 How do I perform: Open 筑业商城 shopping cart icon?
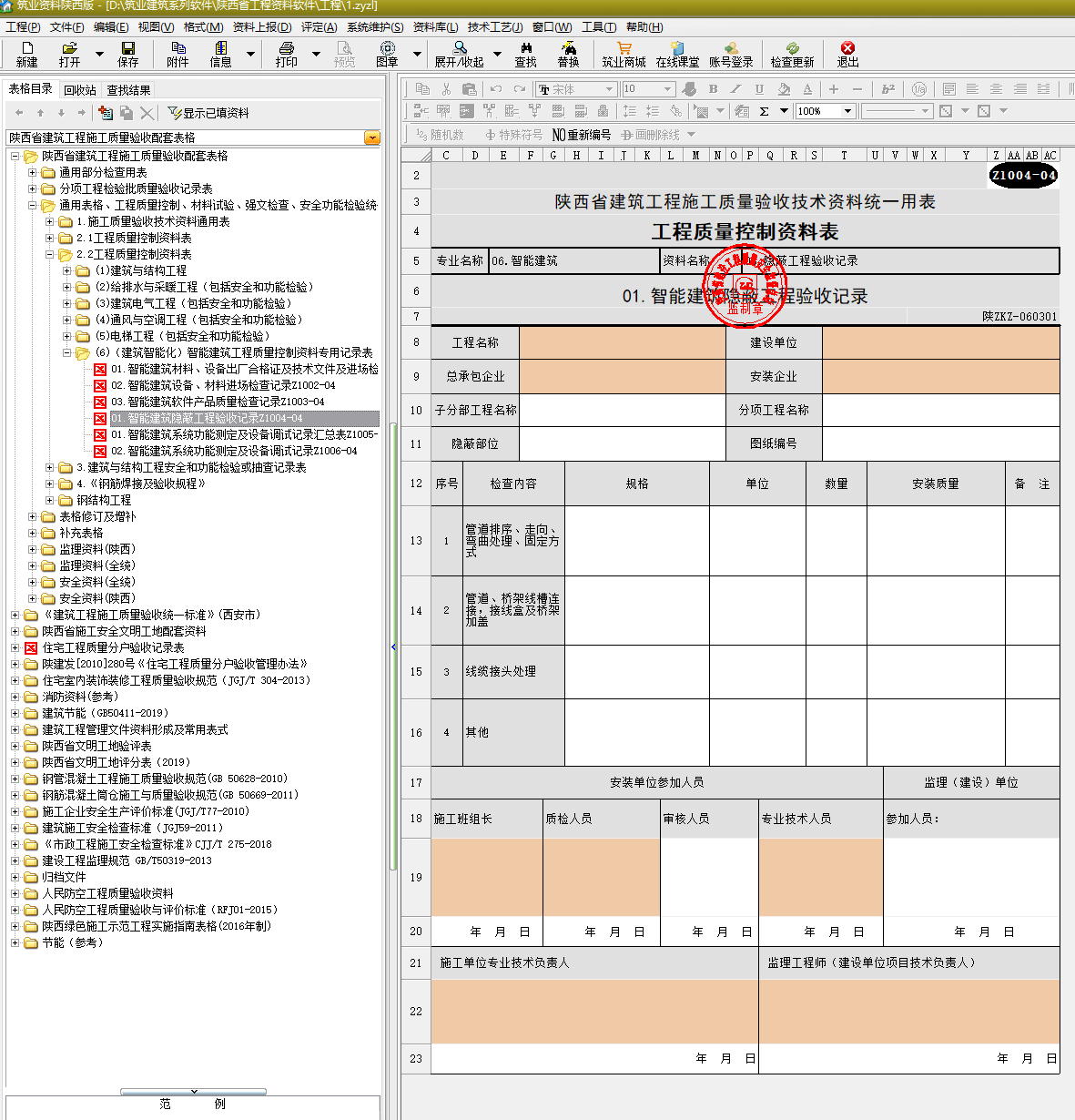624,54
